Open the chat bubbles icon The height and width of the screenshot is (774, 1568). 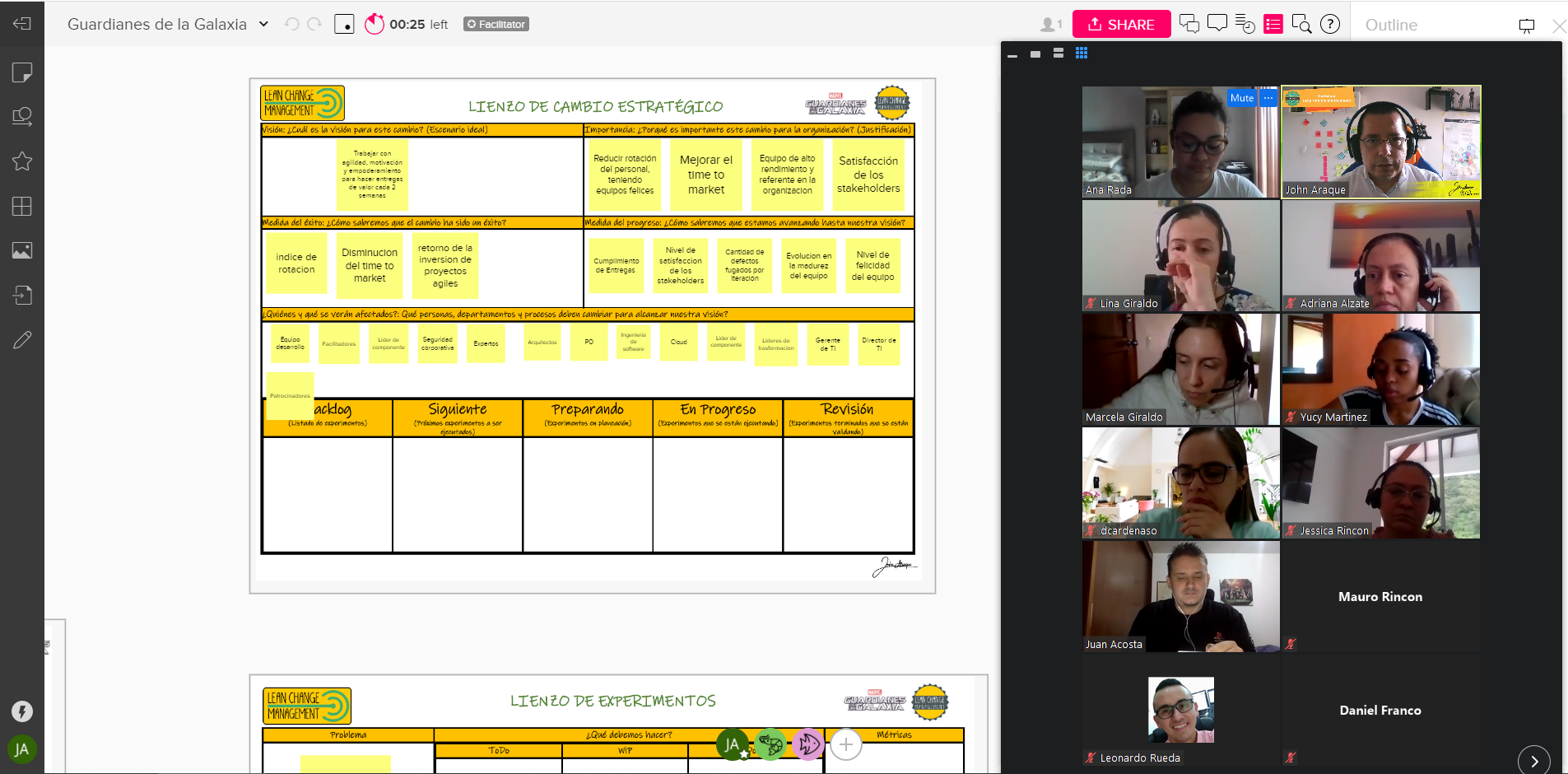coord(1189,24)
